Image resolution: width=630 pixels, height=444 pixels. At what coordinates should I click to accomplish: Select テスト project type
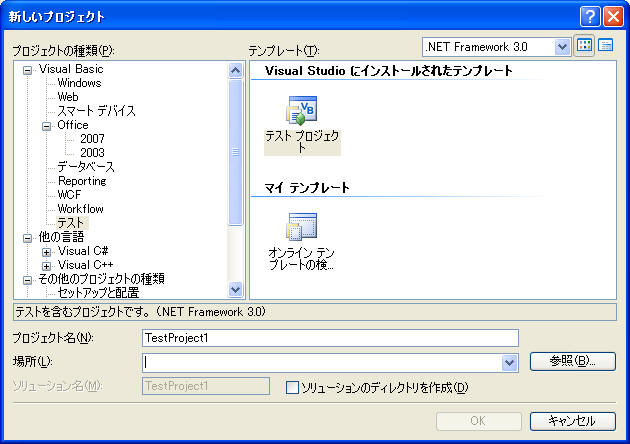pyautogui.click(x=71, y=223)
